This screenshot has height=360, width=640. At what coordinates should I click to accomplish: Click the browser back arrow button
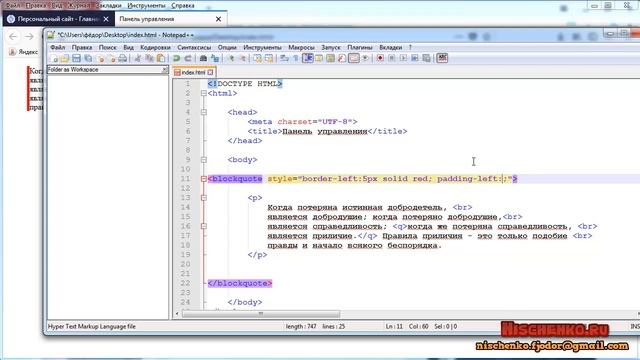[x=13, y=37]
